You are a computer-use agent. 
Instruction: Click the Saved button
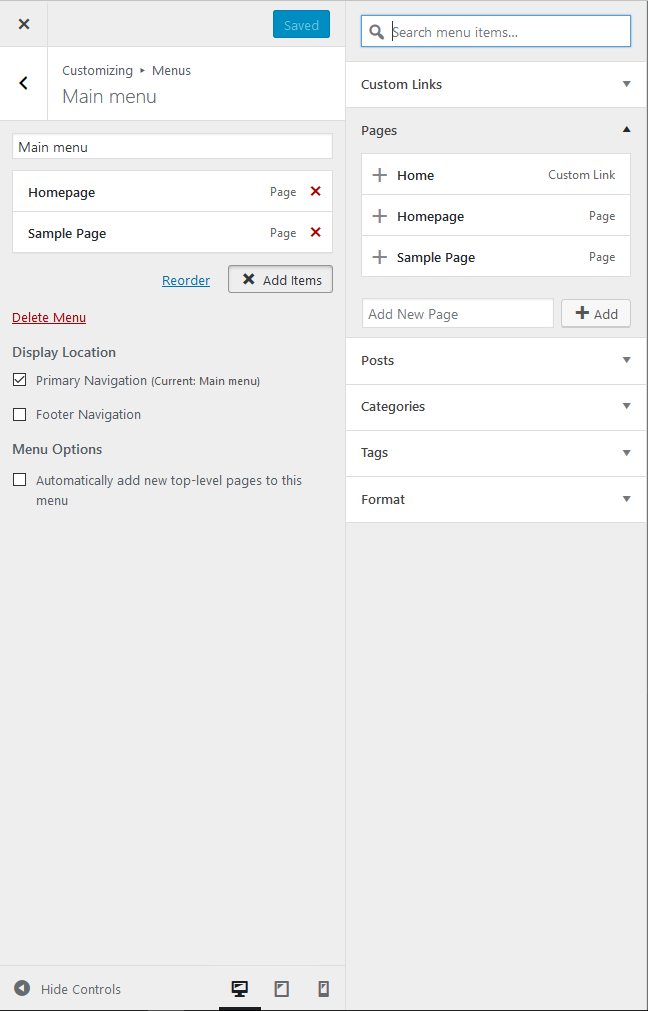pos(301,25)
